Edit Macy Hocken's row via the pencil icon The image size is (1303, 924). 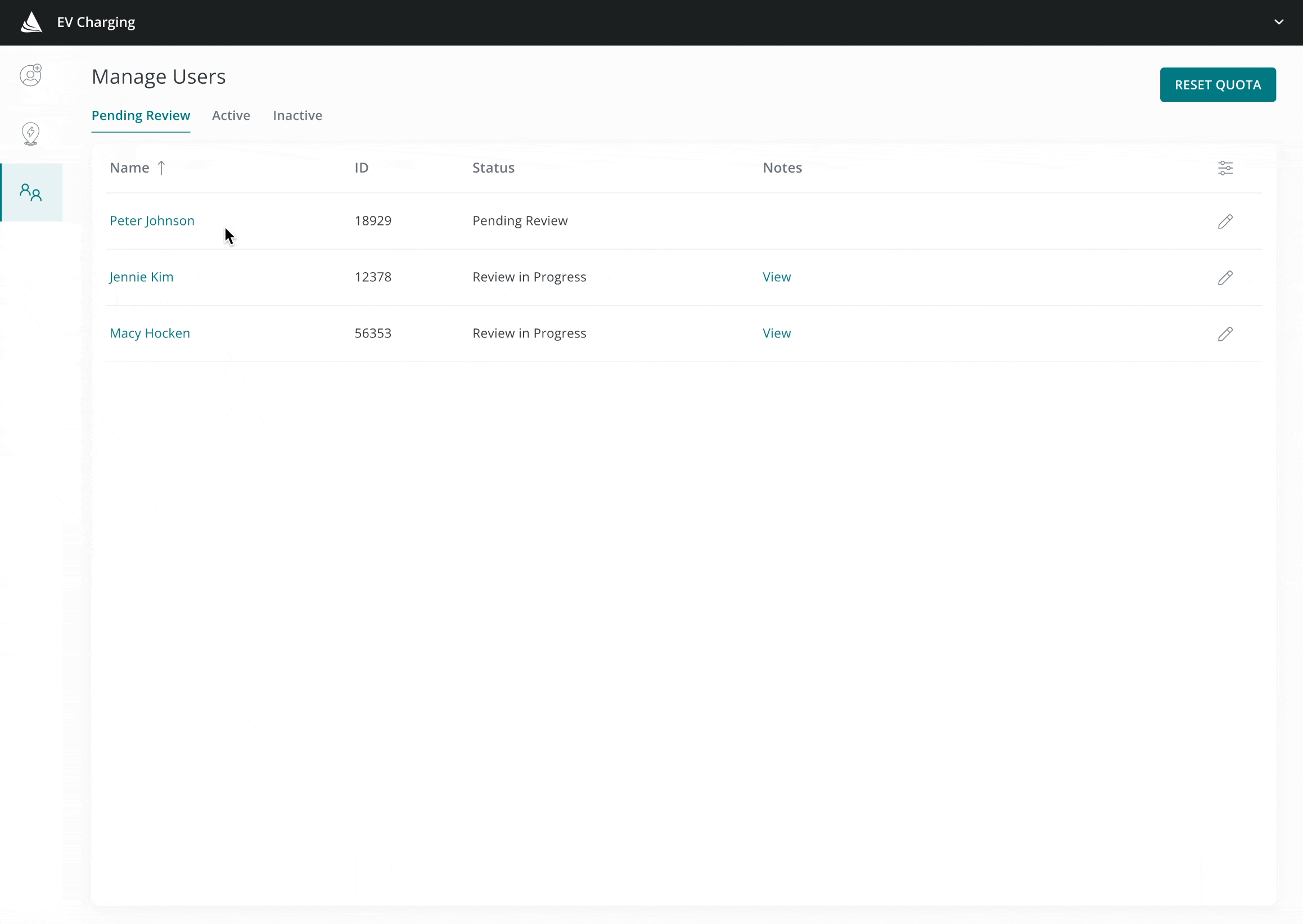tap(1225, 334)
